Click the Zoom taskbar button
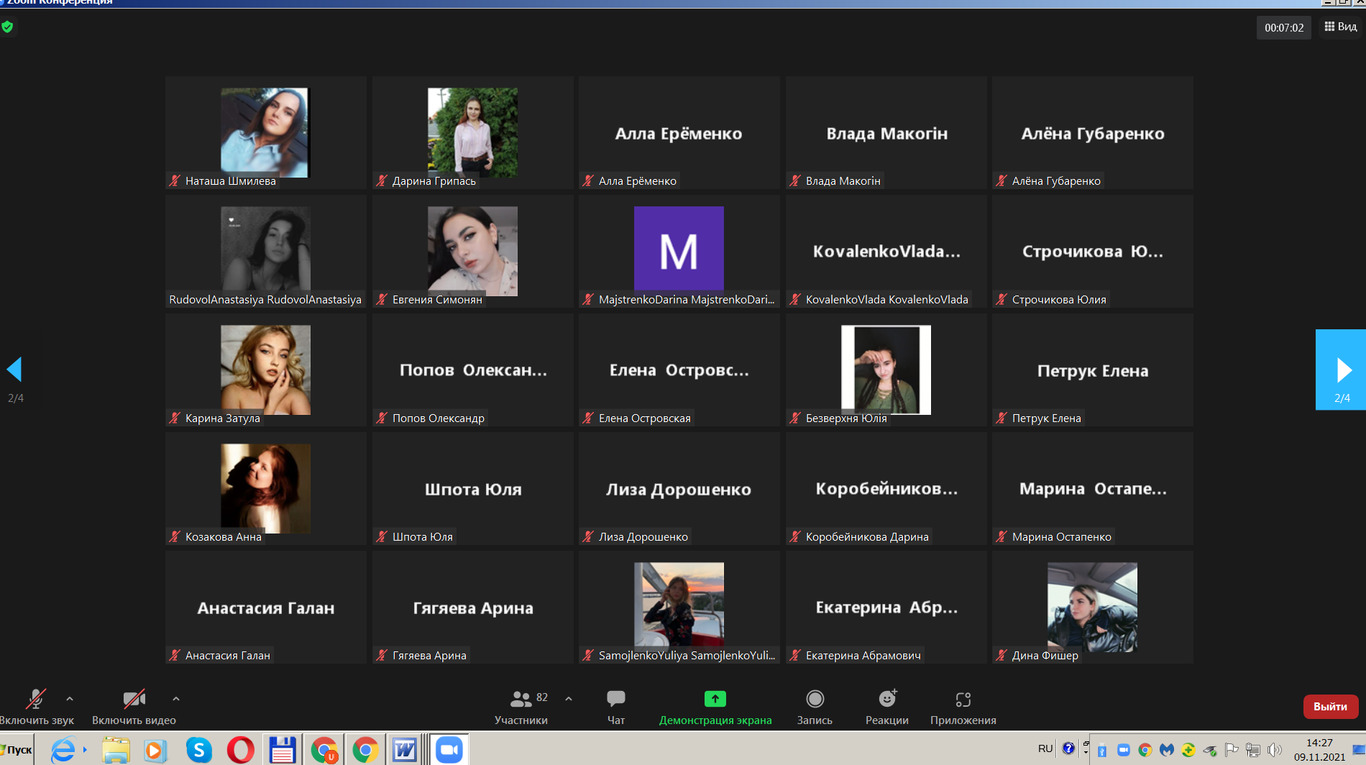Screen dimensions: 1366x765 (x=450, y=750)
